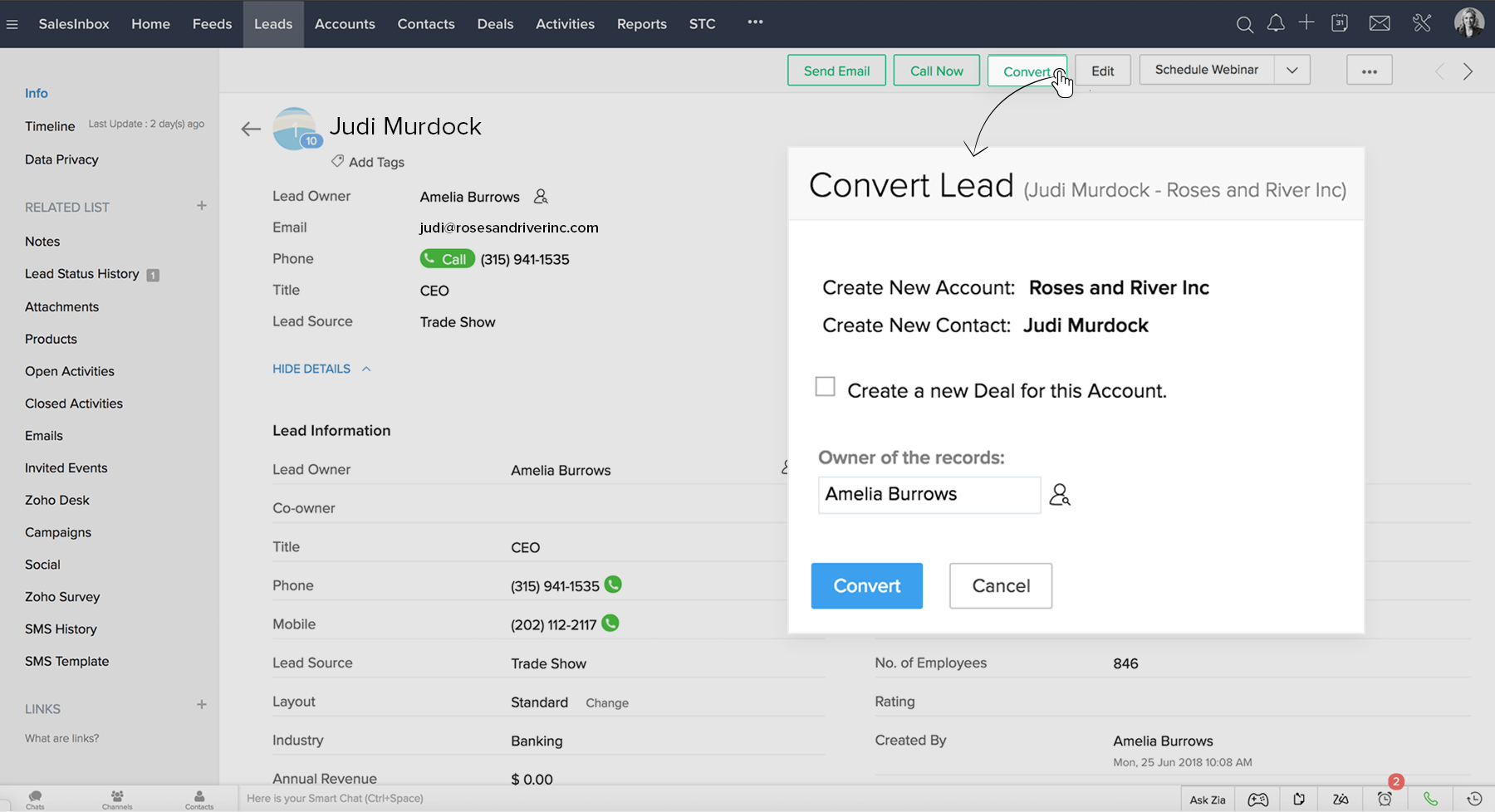Open the hamburger menu icon
Viewport: 1495px width, 812px height.
pyautogui.click(x=12, y=24)
